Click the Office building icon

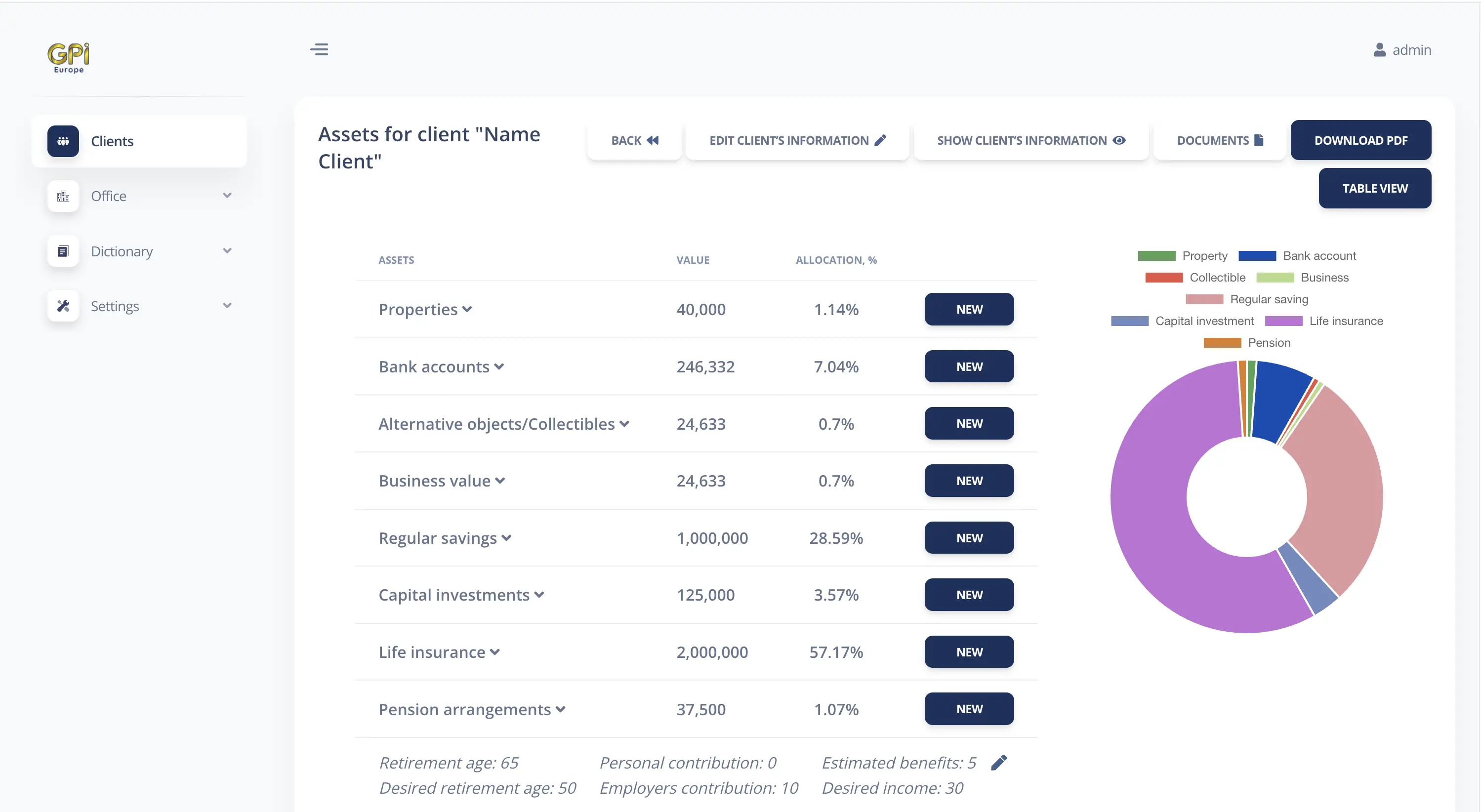pyautogui.click(x=63, y=196)
